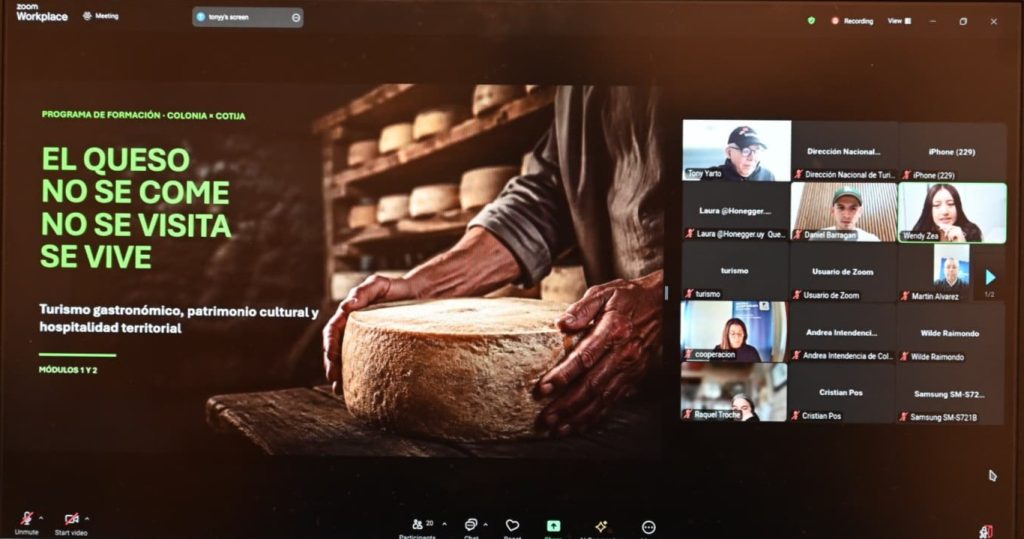Click muted mic icon beside Daniel Barragan label
Image resolution: width=1024 pixels, height=539 pixels.
click(x=797, y=235)
